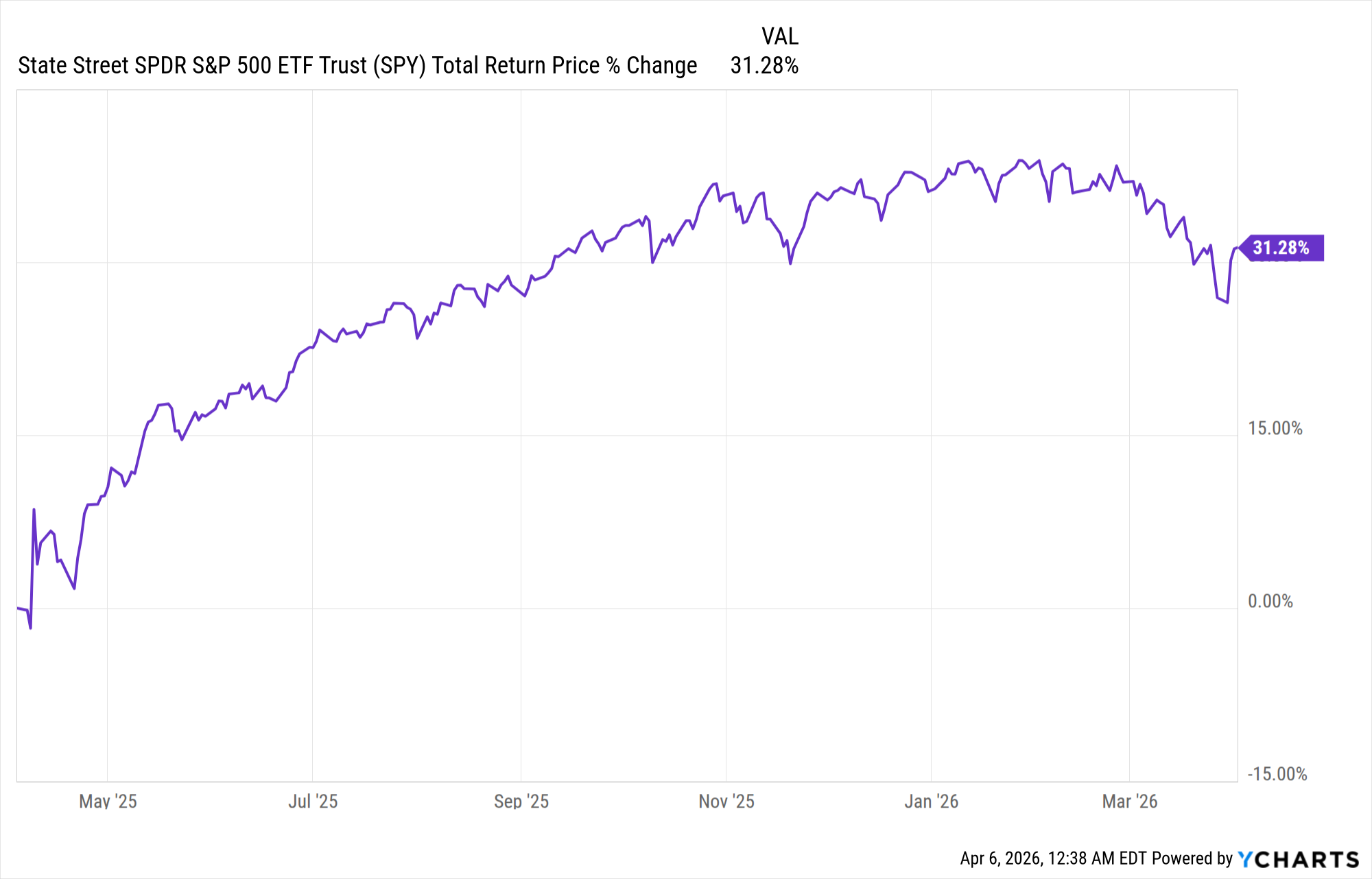Viewport: 1372px width, 879px height.
Task: Click the blue Y in the YCharts logo
Action: coord(1245,859)
